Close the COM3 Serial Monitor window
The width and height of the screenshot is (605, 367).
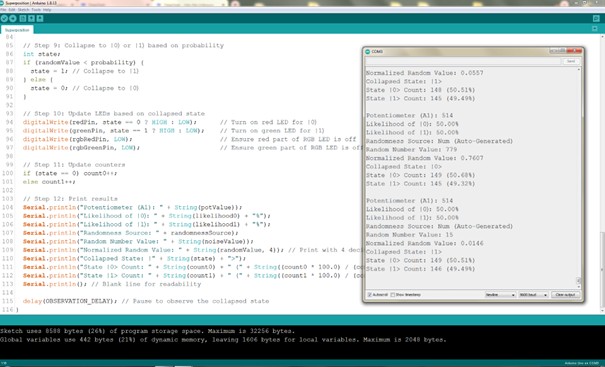coord(575,51)
